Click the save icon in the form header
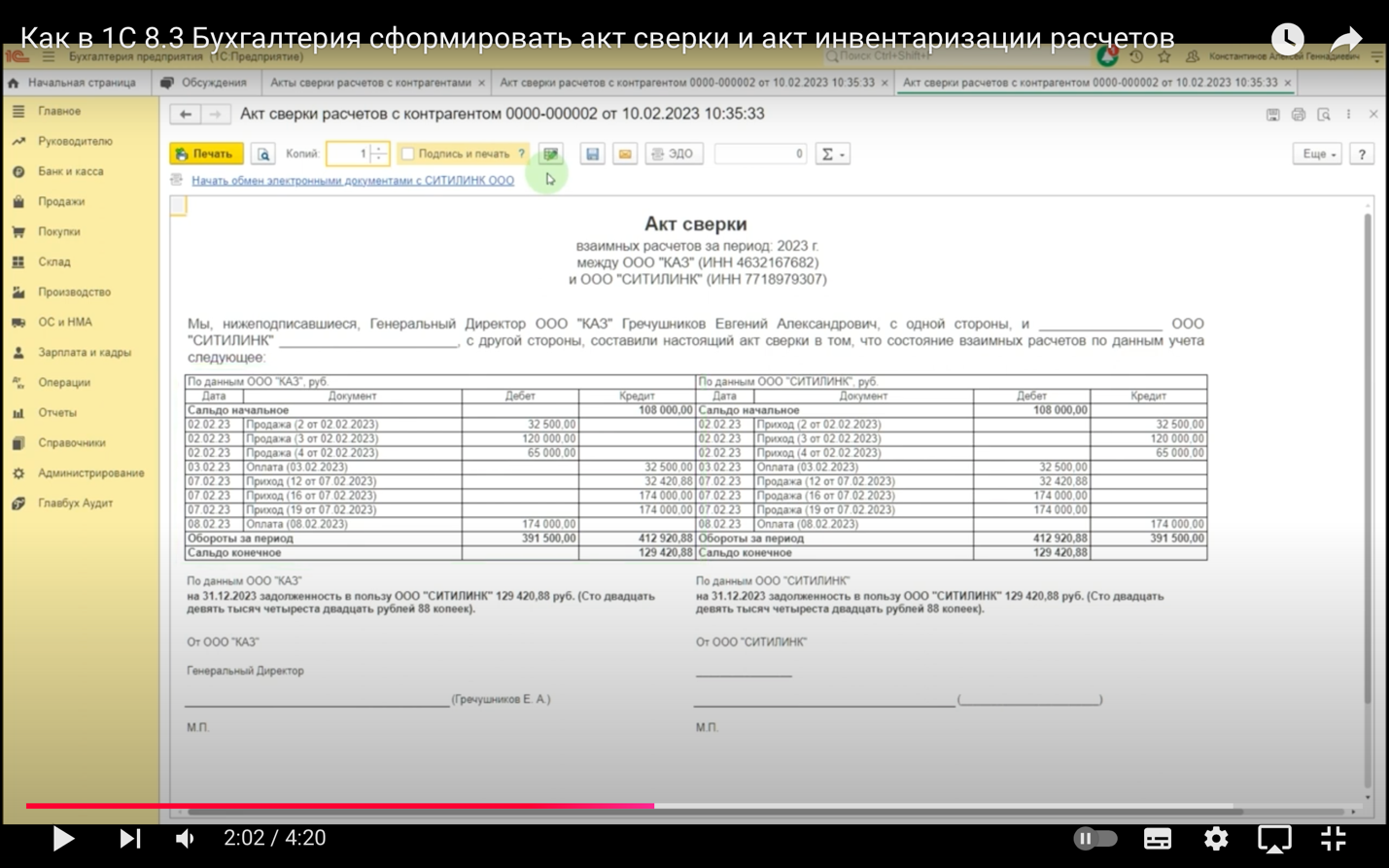1389x868 pixels. pos(1272,115)
